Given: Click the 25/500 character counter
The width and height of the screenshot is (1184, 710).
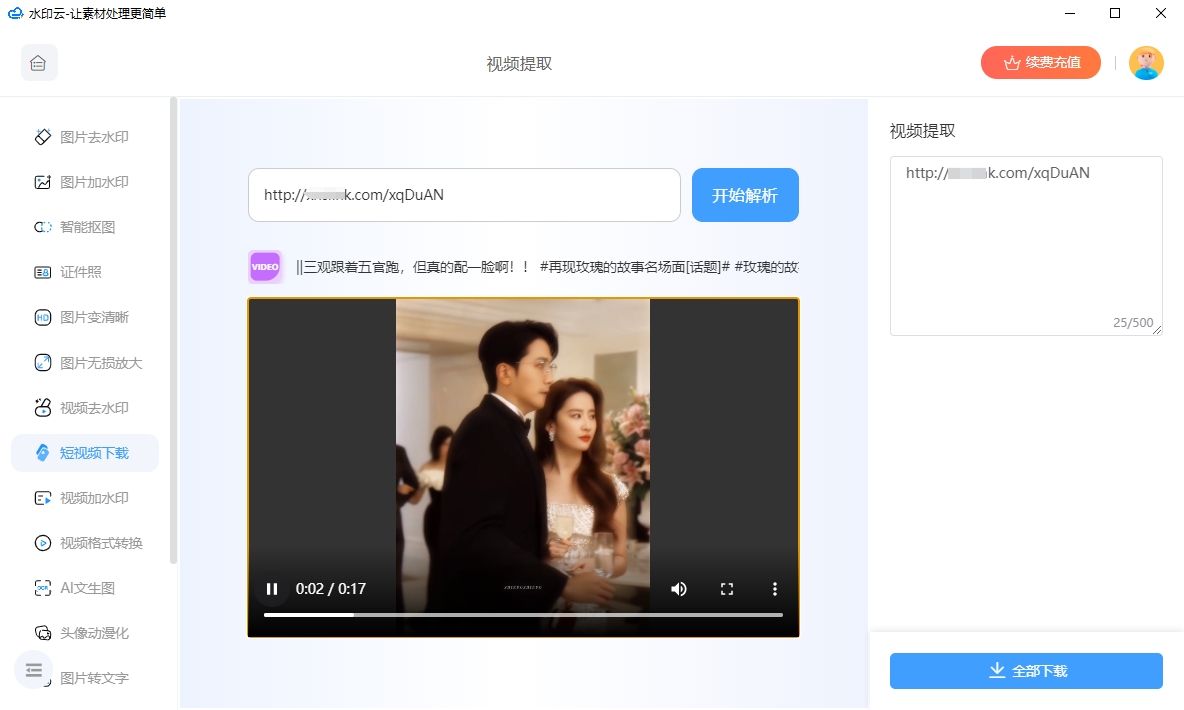Looking at the screenshot, I should (x=1133, y=323).
